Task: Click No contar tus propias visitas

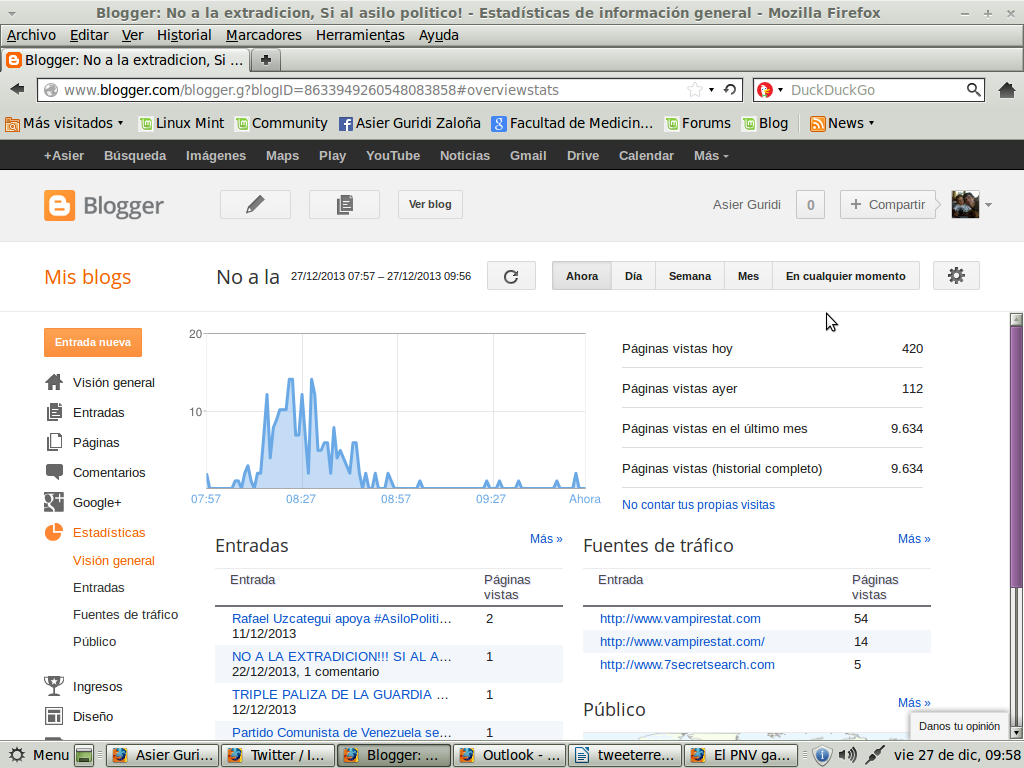Action: click(698, 505)
